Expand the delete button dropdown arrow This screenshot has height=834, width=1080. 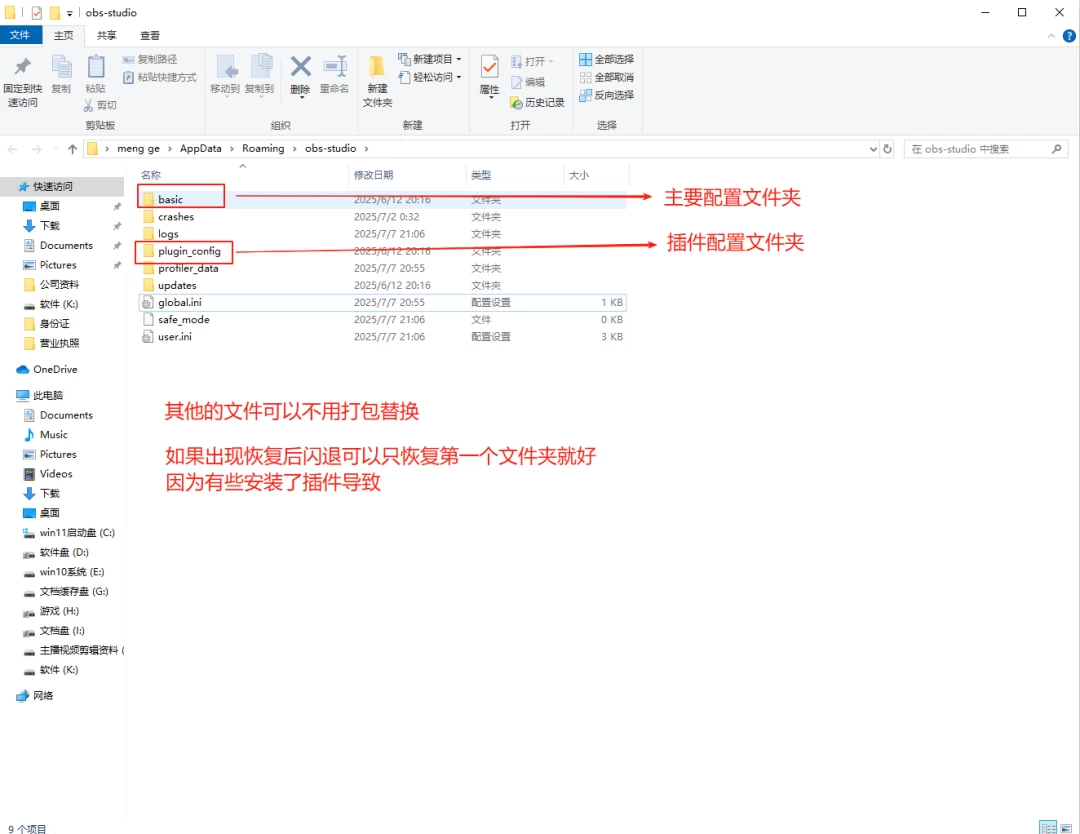tap(300, 98)
